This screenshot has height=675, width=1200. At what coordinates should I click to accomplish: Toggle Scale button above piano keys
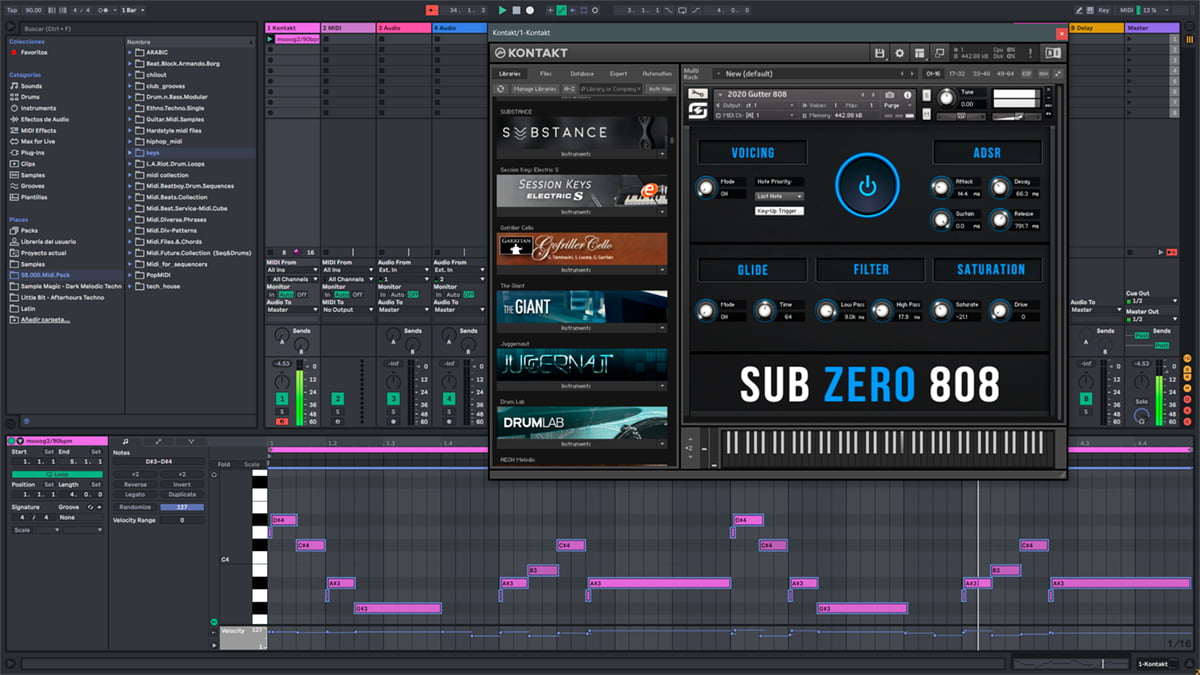tap(251, 464)
